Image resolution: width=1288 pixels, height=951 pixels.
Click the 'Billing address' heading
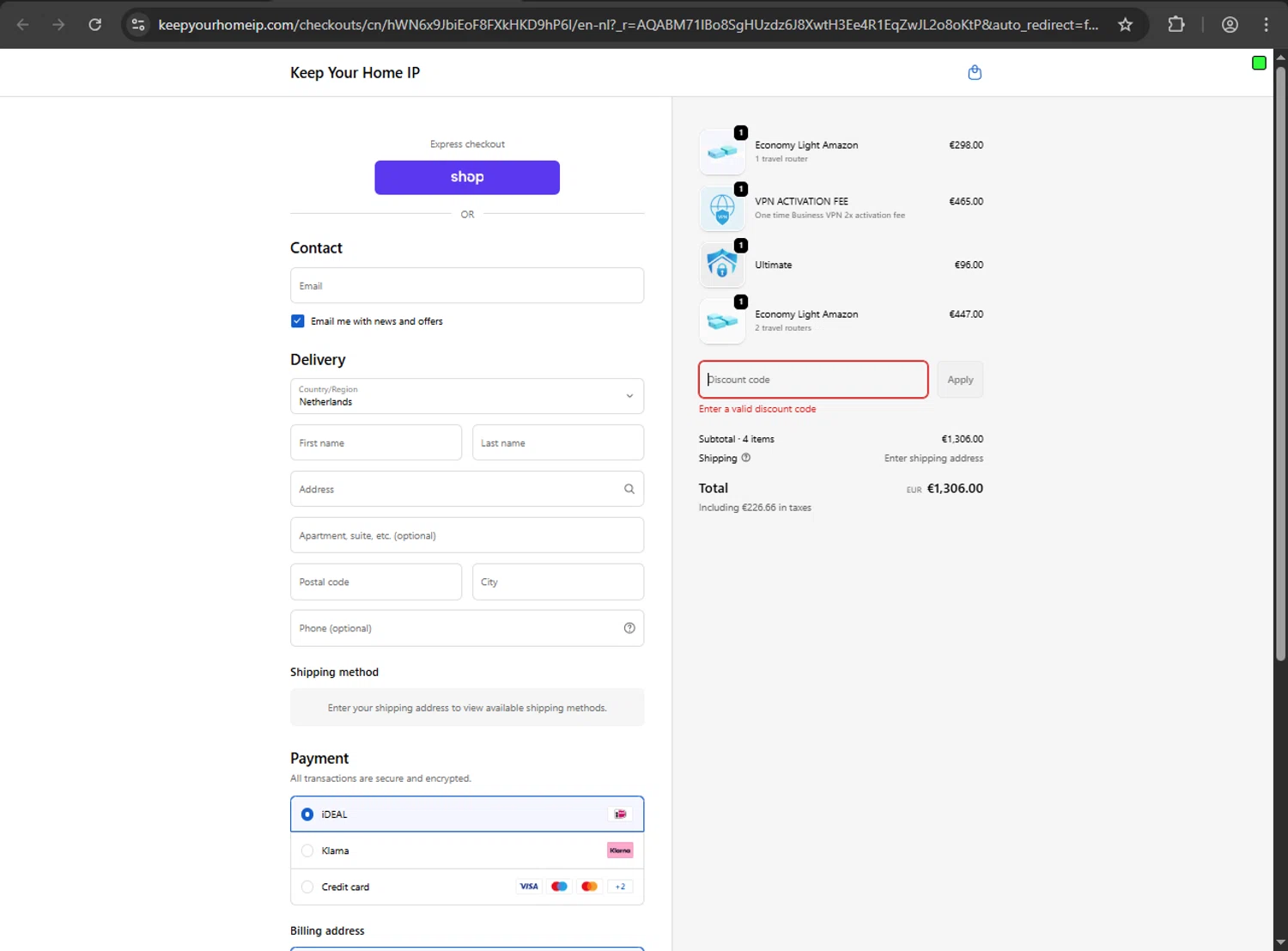click(x=327, y=930)
